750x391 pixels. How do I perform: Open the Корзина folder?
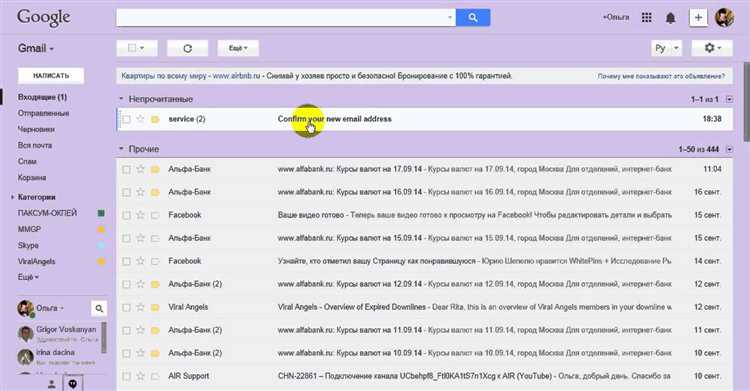tap(32, 178)
